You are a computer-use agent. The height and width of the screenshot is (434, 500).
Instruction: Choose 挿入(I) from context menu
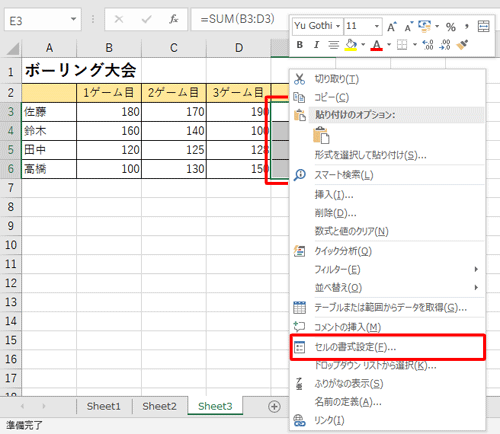click(387, 195)
